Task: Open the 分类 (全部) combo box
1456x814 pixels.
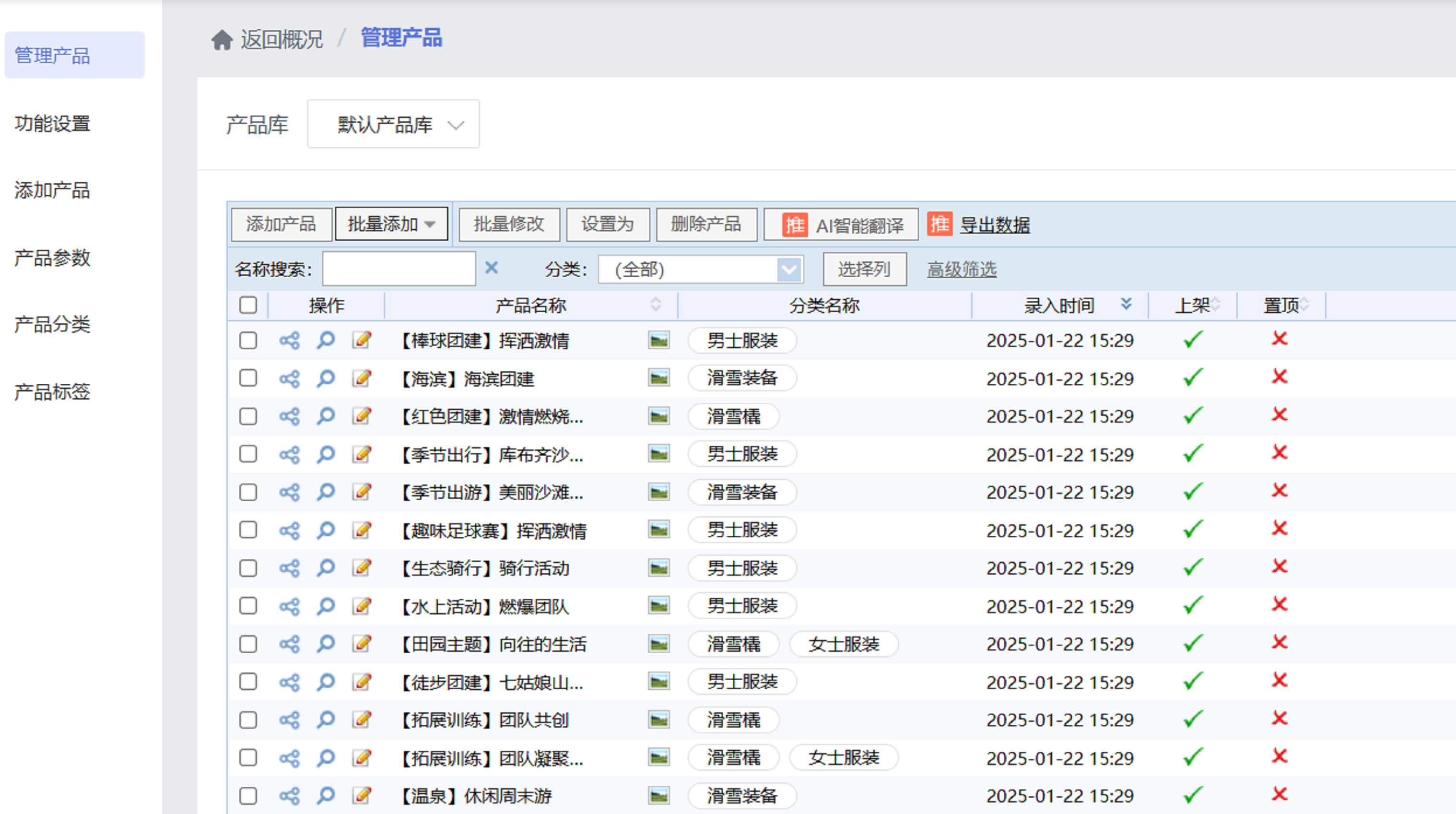Action: click(701, 270)
